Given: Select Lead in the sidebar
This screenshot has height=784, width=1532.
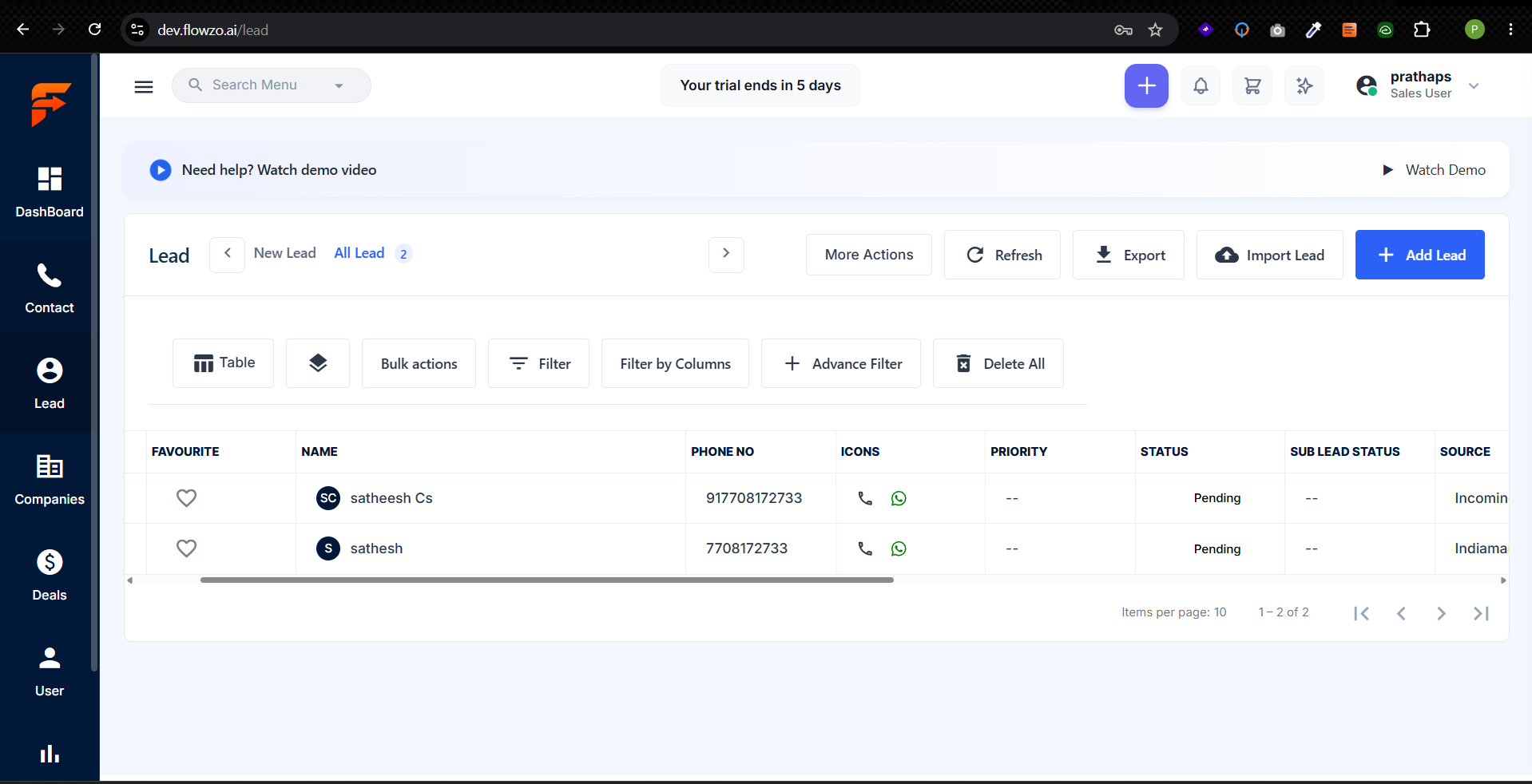Looking at the screenshot, I should (50, 384).
